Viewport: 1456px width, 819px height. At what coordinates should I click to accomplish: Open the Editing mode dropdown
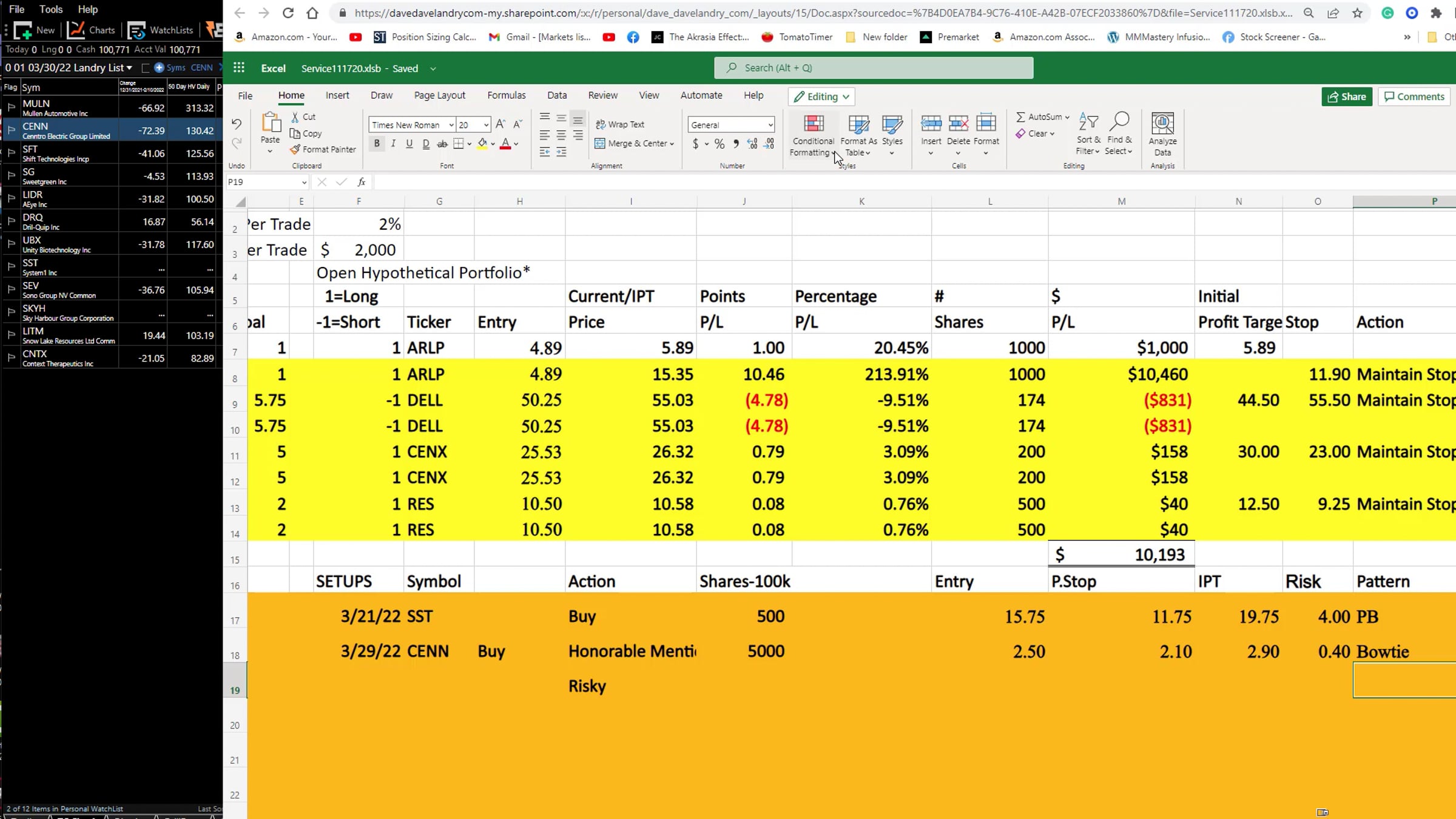(821, 96)
